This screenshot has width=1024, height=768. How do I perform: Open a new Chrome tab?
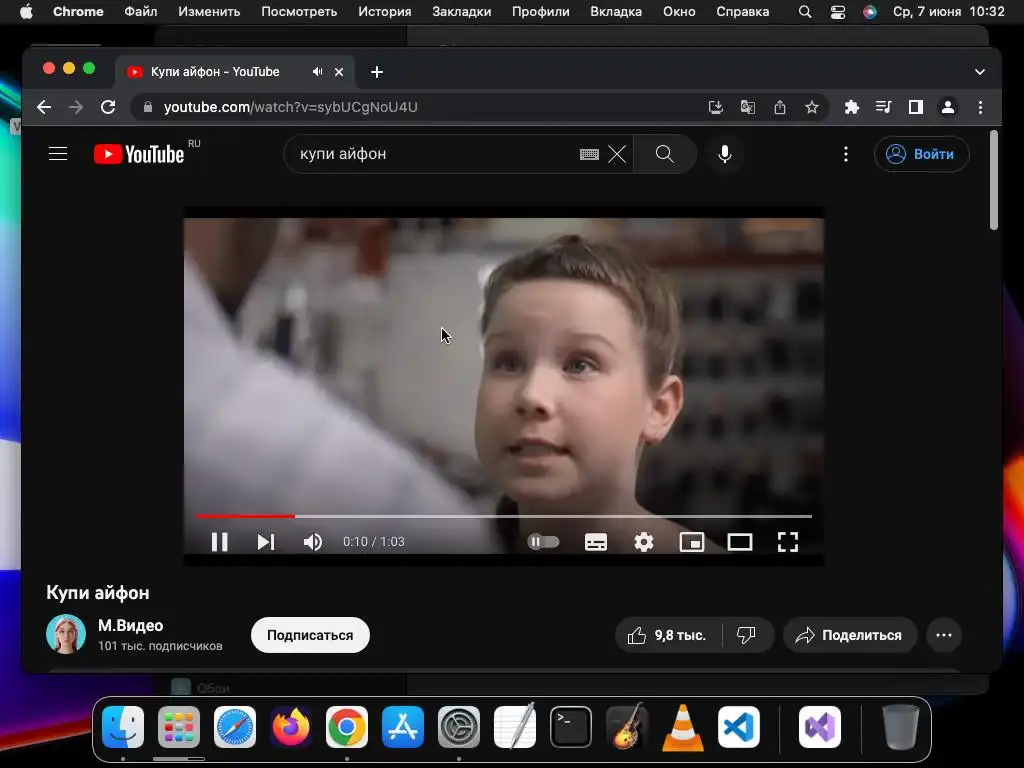377,72
